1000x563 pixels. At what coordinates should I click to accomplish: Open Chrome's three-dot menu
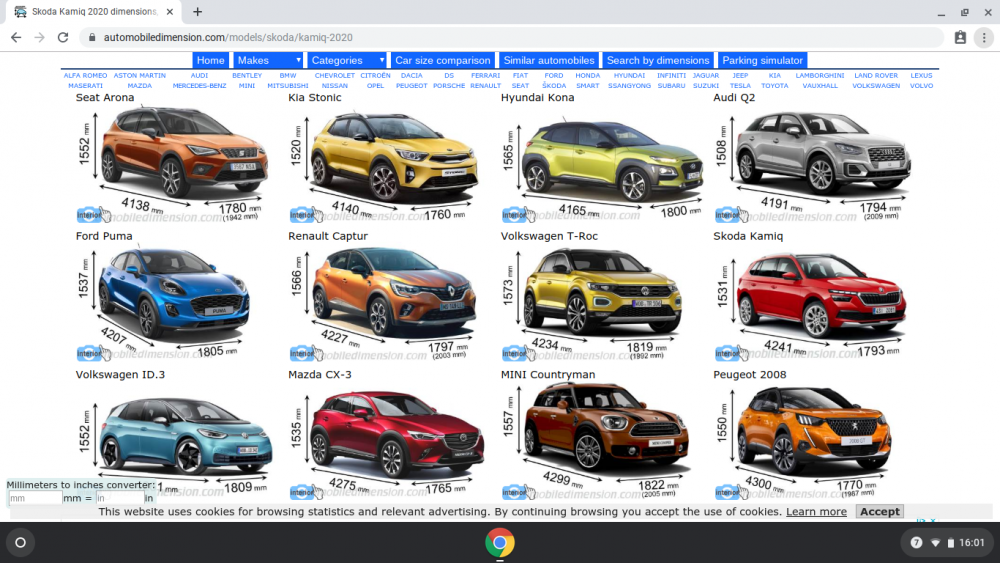coord(984,38)
